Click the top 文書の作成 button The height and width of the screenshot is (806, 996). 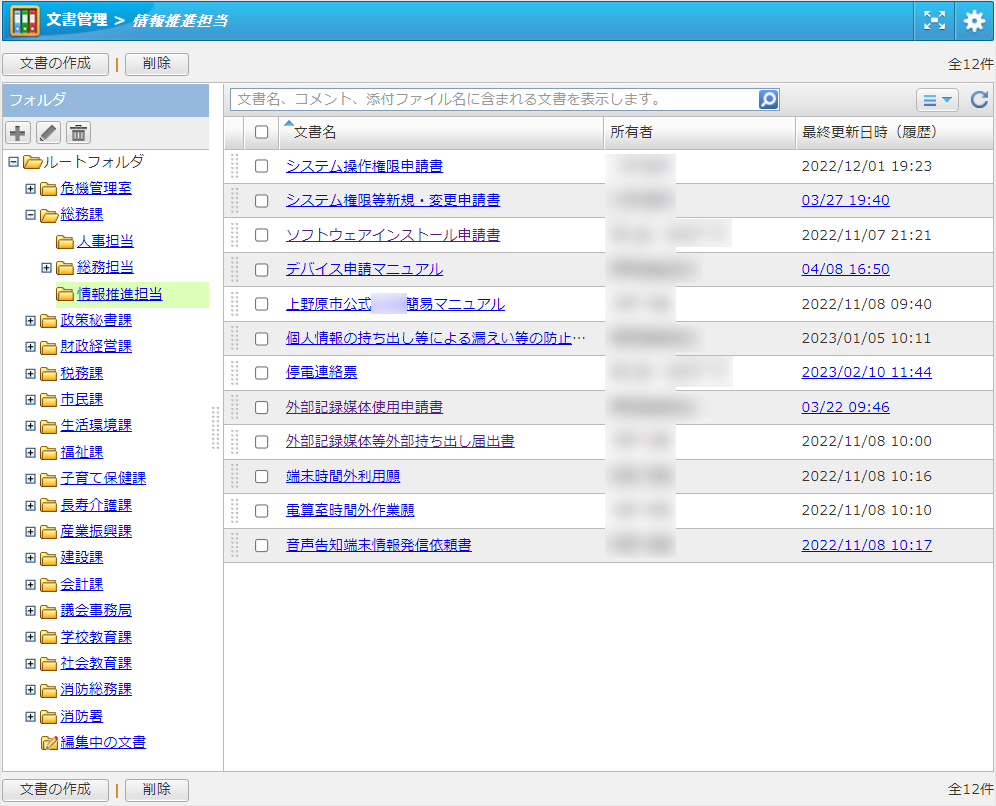[x=55, y=64]
